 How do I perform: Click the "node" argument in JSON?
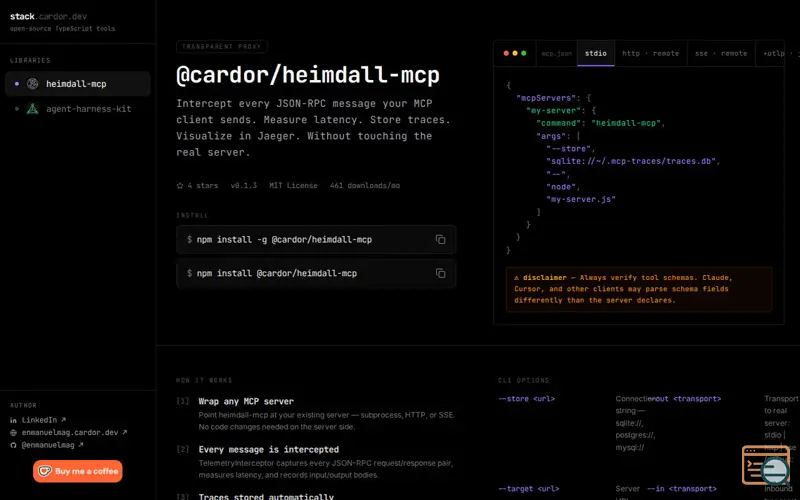(563, 187)
